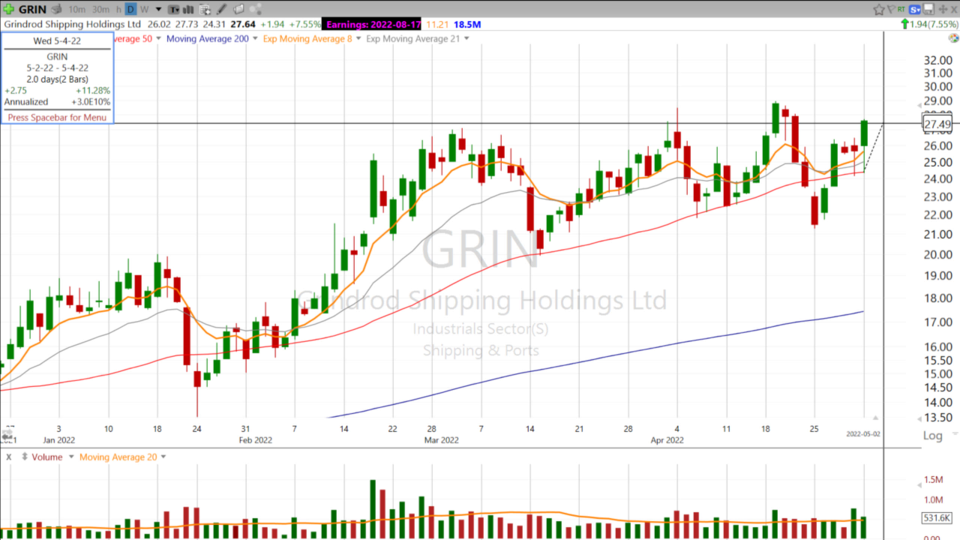Viewport: 960px width, 540px height.
Task: Switch to 10m time frame
Action: (x=77, y=9)
